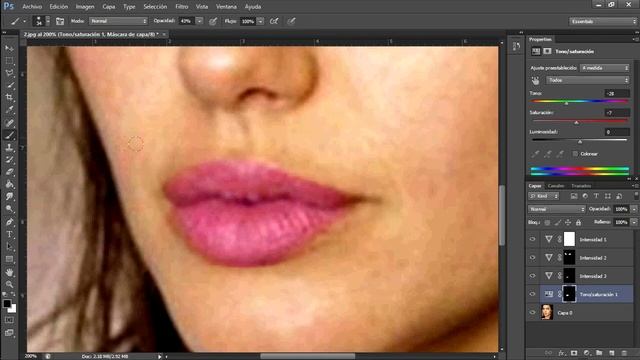Toggle tablet pressure for size
This screenshot has width=640, height=360.
coord(291,21)
